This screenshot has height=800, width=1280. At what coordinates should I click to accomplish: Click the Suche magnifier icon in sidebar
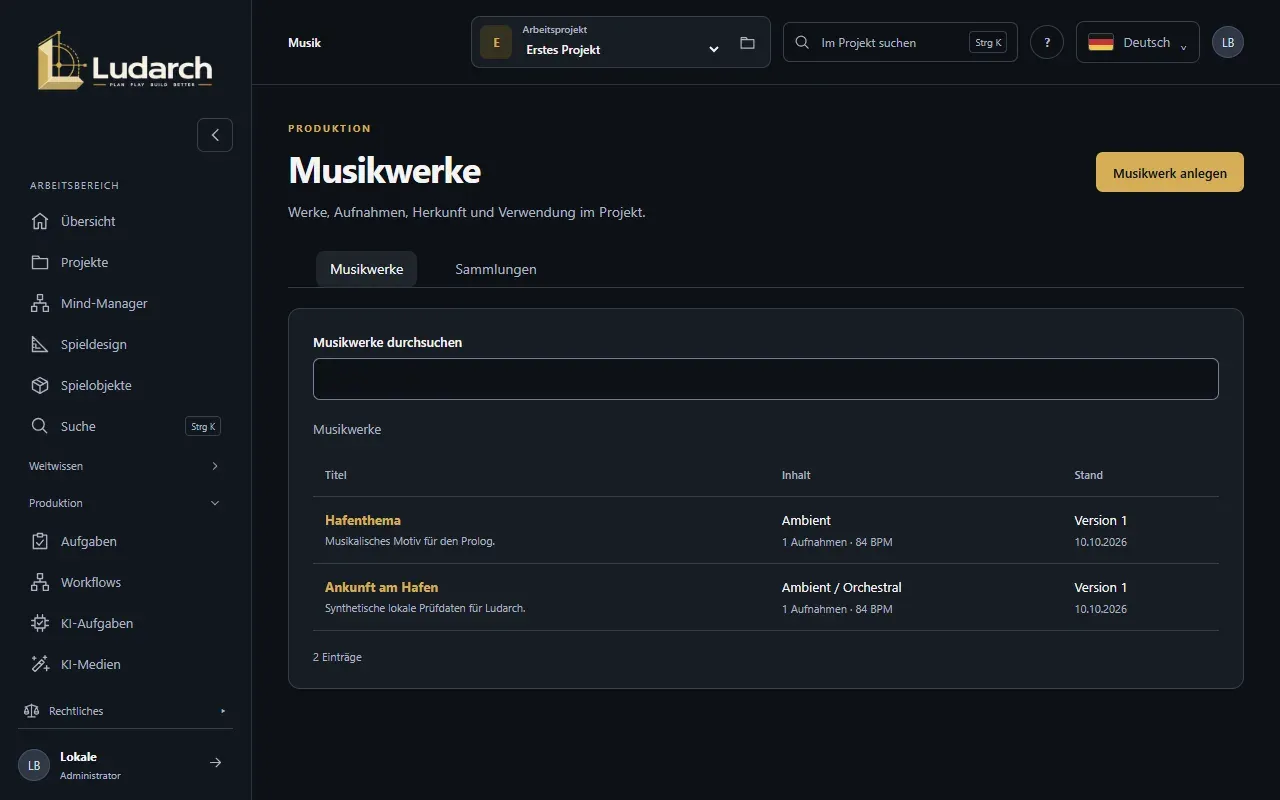[40, 426]
